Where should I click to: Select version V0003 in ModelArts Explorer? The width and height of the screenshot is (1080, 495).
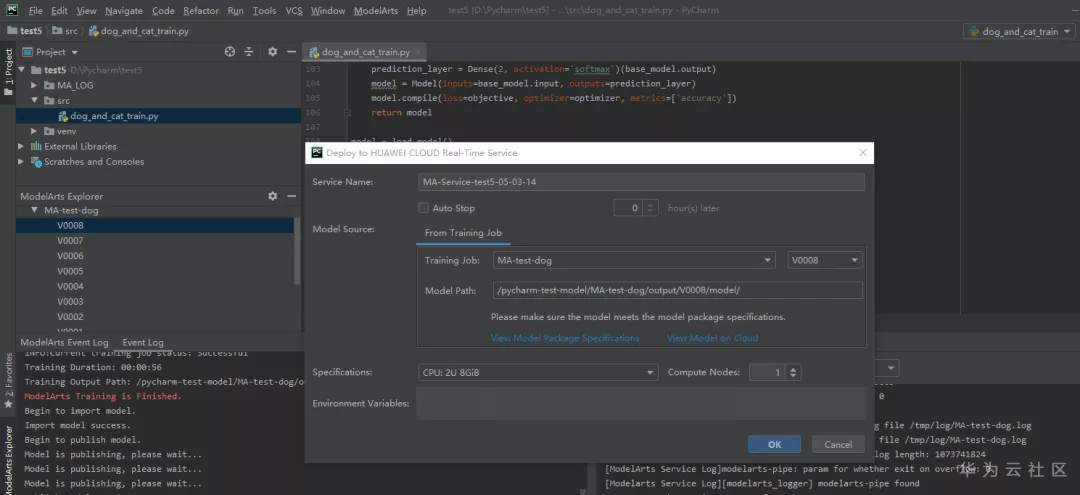[70, 302]
